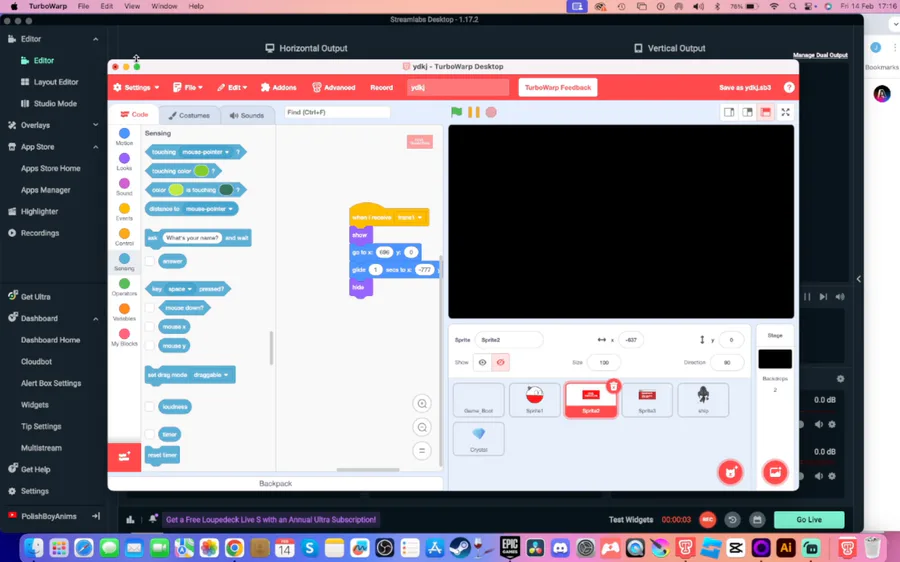The image size is (900, 562).
Task: Select the Control block category
Action: pos(124,237)
